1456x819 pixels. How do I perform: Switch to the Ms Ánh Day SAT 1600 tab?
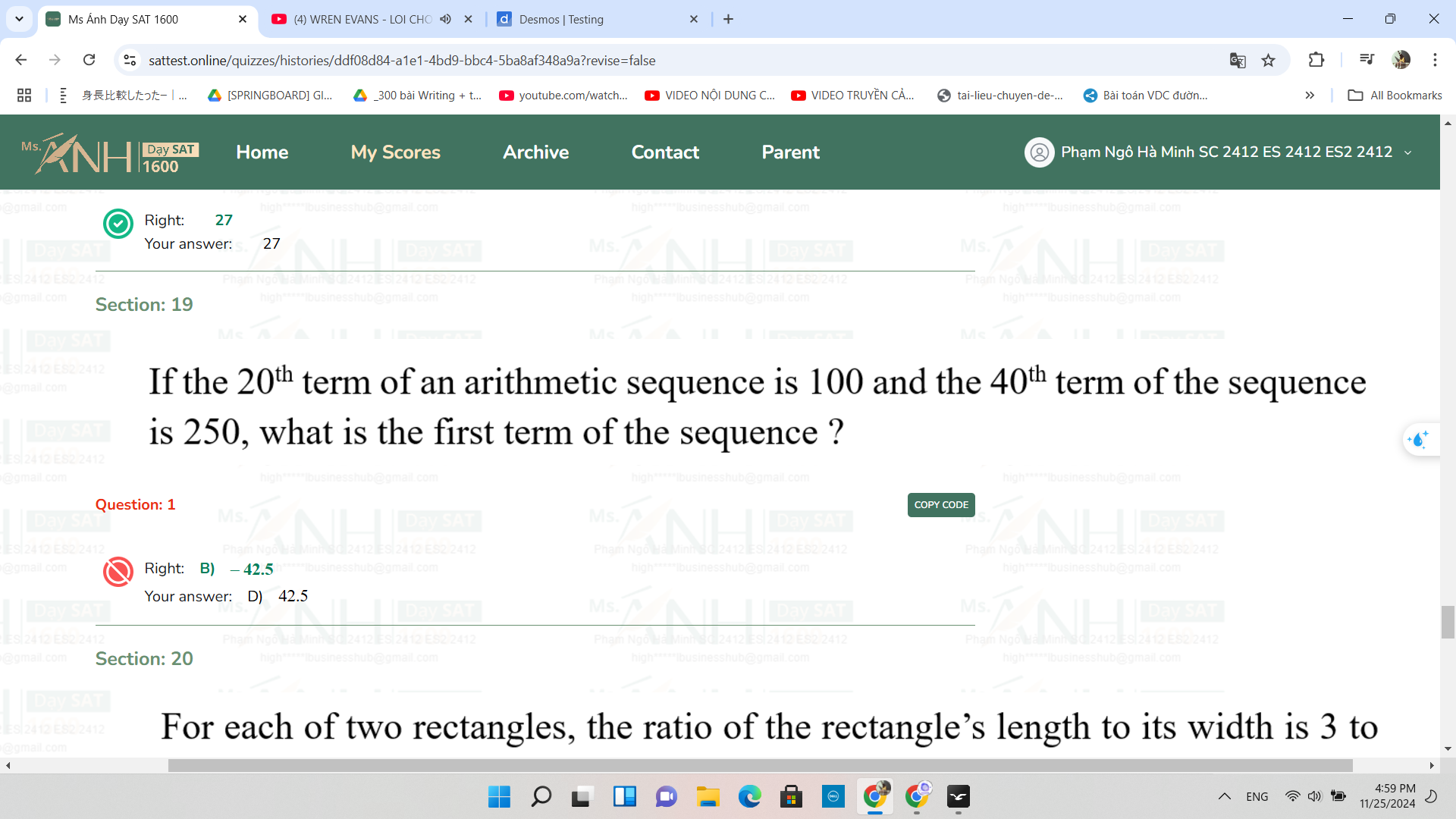[x=148, y=19]
